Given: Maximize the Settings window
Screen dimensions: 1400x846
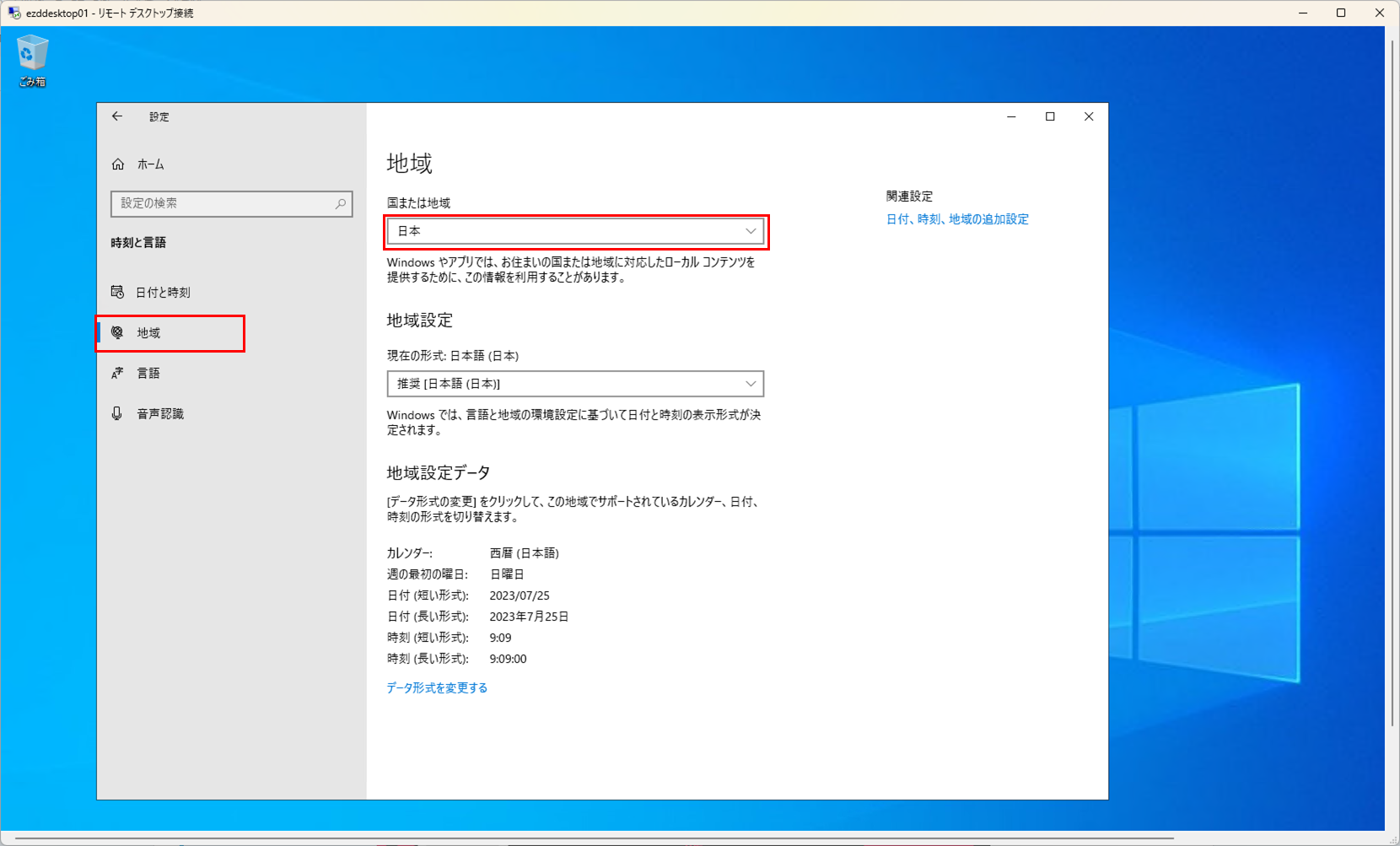Looking at the screenshot, I should 1049,116.
